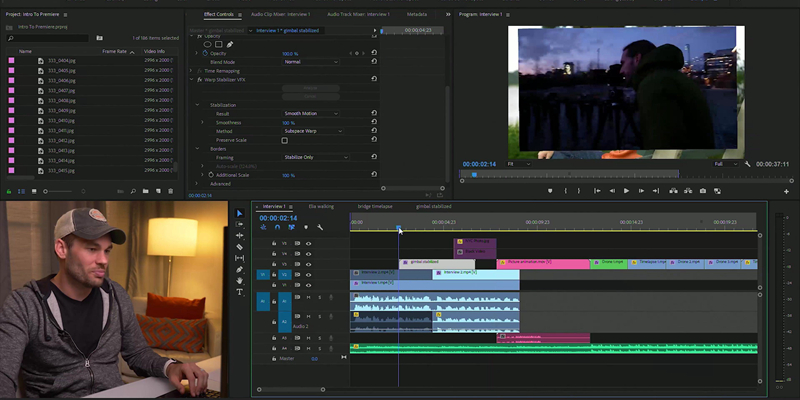Toggle linked selection in the timeline

click(x=291, y=227)
